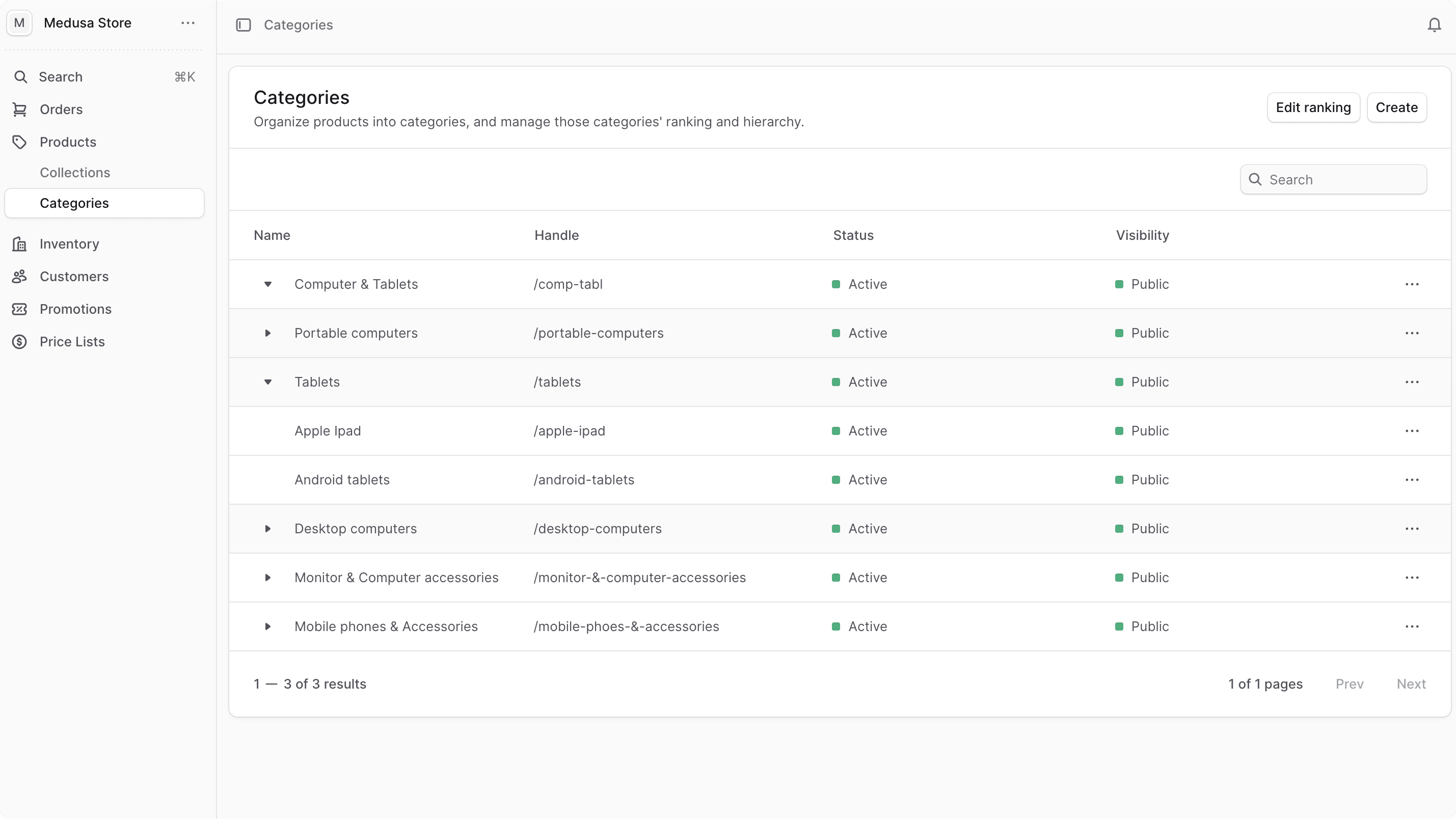Collapse the sidebar using the panel icon
The height and width of the screenshot is (819, 1456).
(x=244, y=25)
